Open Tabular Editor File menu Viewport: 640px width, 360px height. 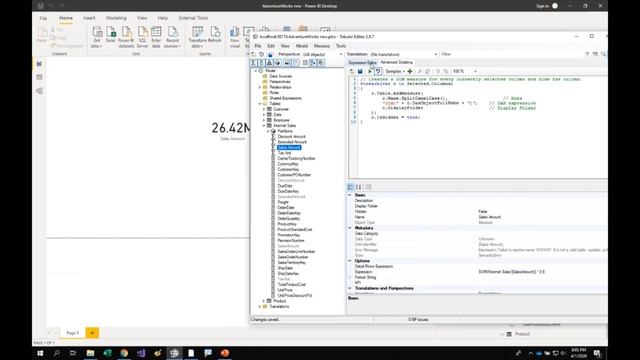(x=258, y=46)
